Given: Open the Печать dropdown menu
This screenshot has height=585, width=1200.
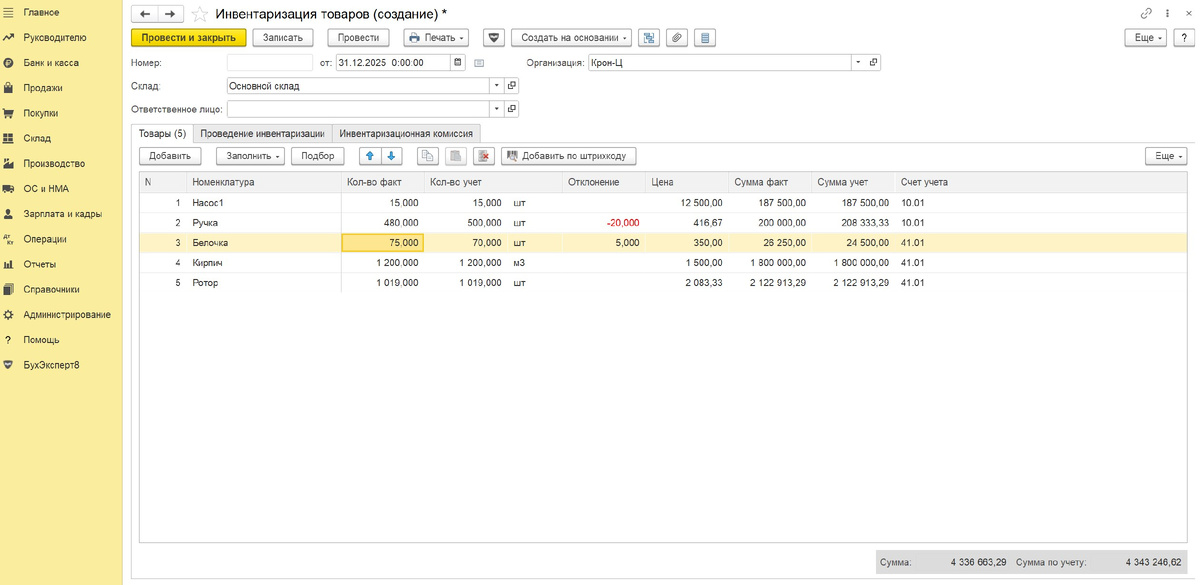Looking at the screenshot, I should 438,37.
